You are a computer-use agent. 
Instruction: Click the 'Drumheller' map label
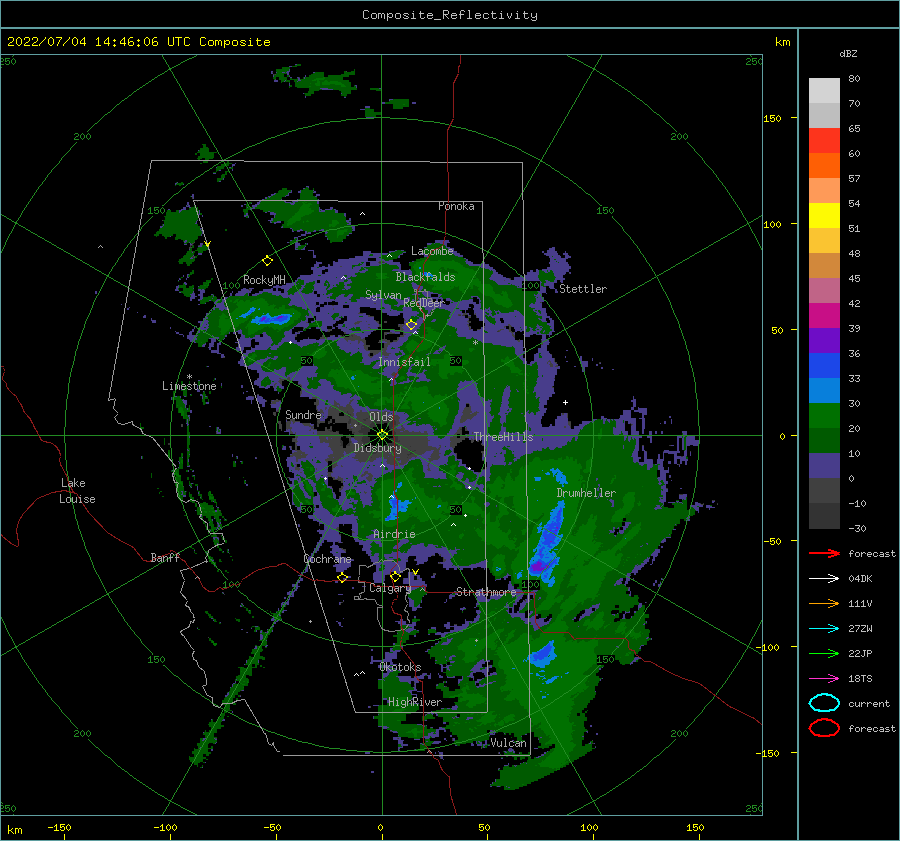[x=586, y=493]
